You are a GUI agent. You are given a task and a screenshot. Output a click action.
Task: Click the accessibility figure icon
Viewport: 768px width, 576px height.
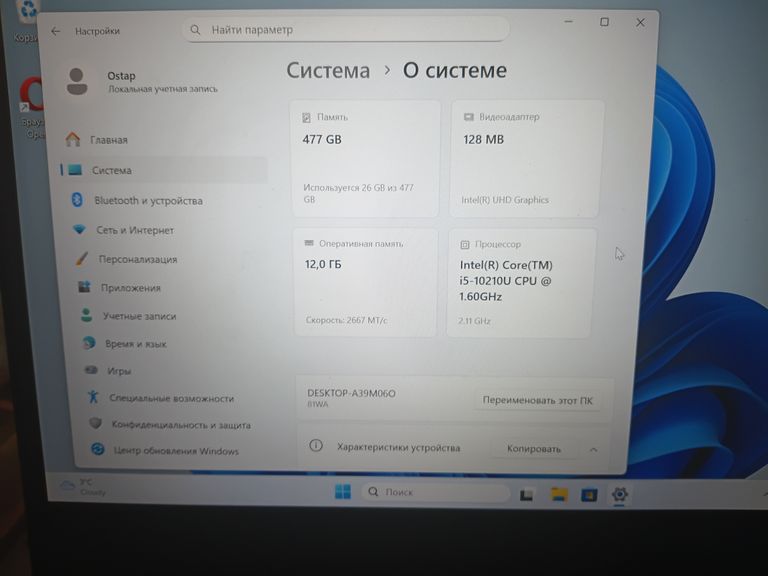pos(93,397)
